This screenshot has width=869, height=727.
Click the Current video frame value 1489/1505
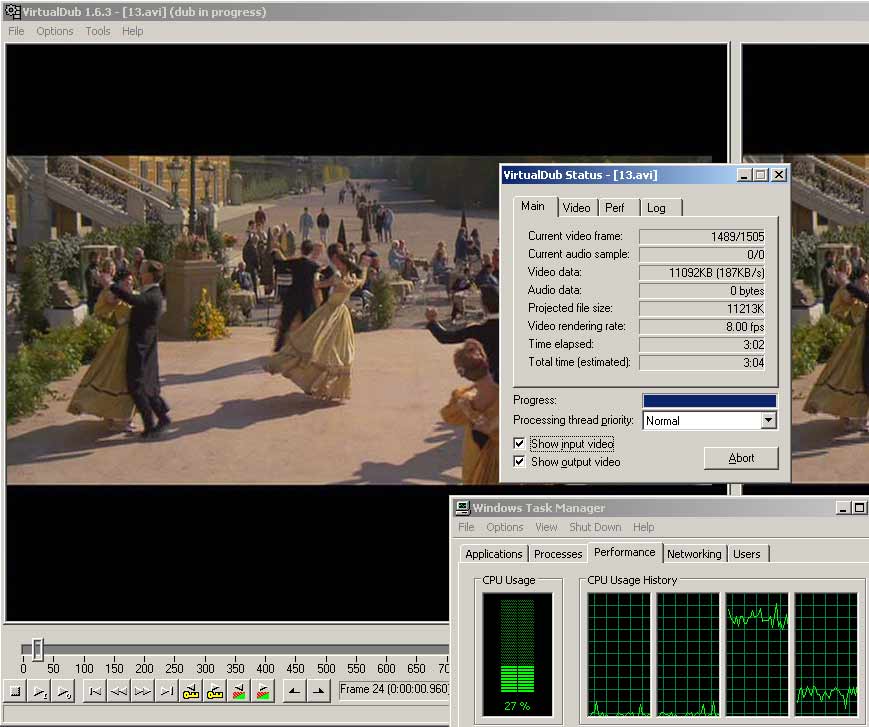pos(702,237)
